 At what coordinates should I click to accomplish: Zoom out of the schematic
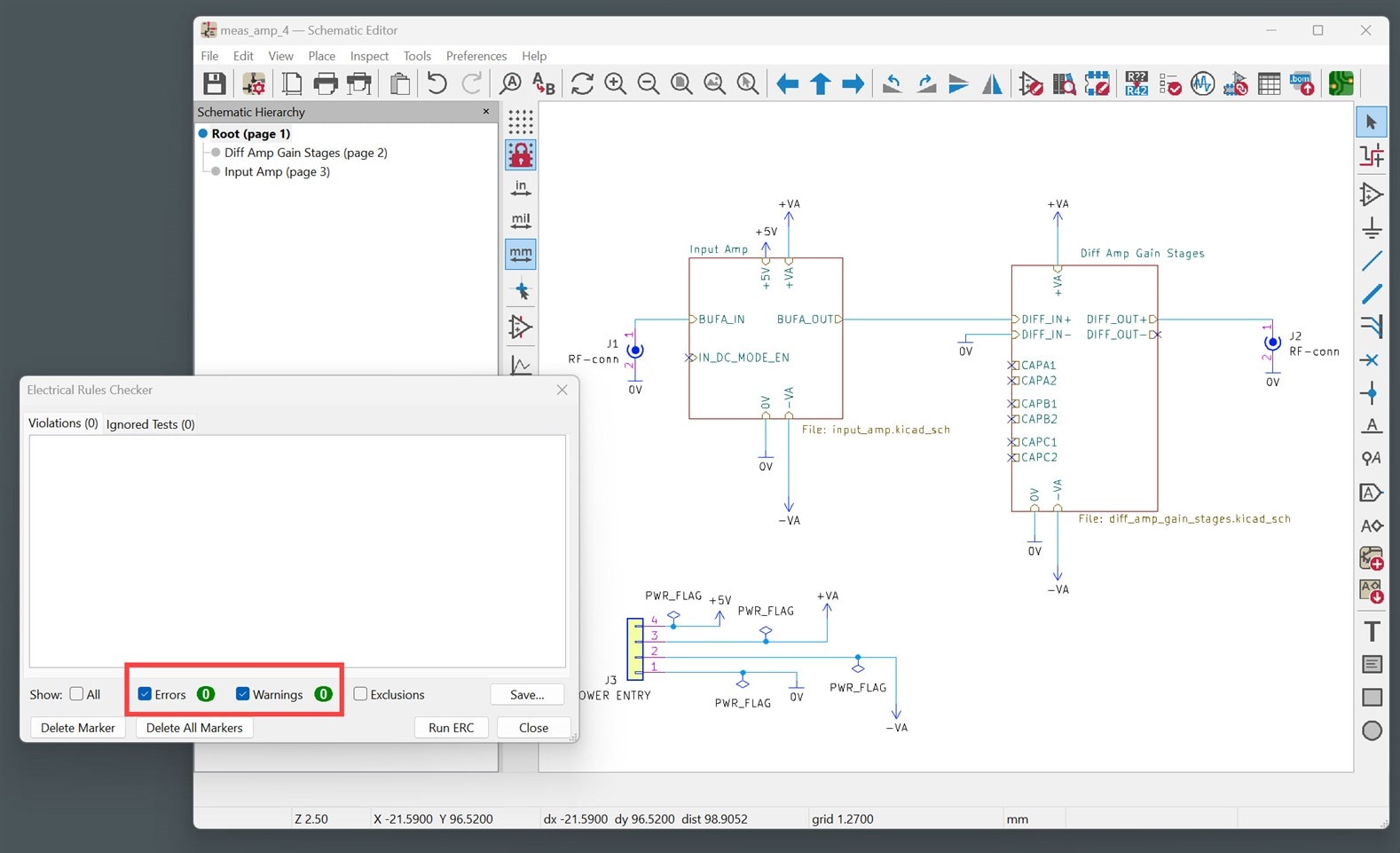click(649, 83)
